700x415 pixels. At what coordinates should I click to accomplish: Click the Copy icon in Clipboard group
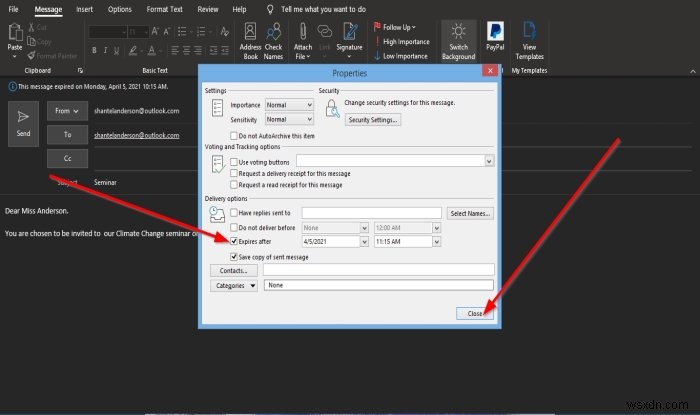click(x=31, y=42)
